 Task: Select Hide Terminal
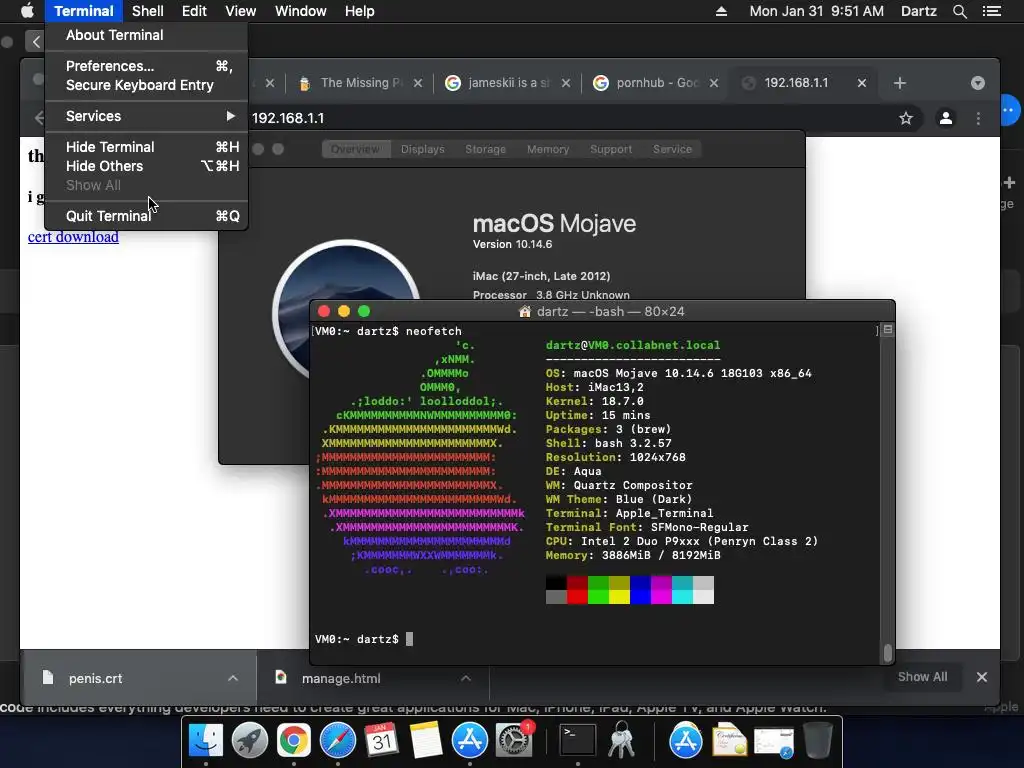tap(147, 147)
